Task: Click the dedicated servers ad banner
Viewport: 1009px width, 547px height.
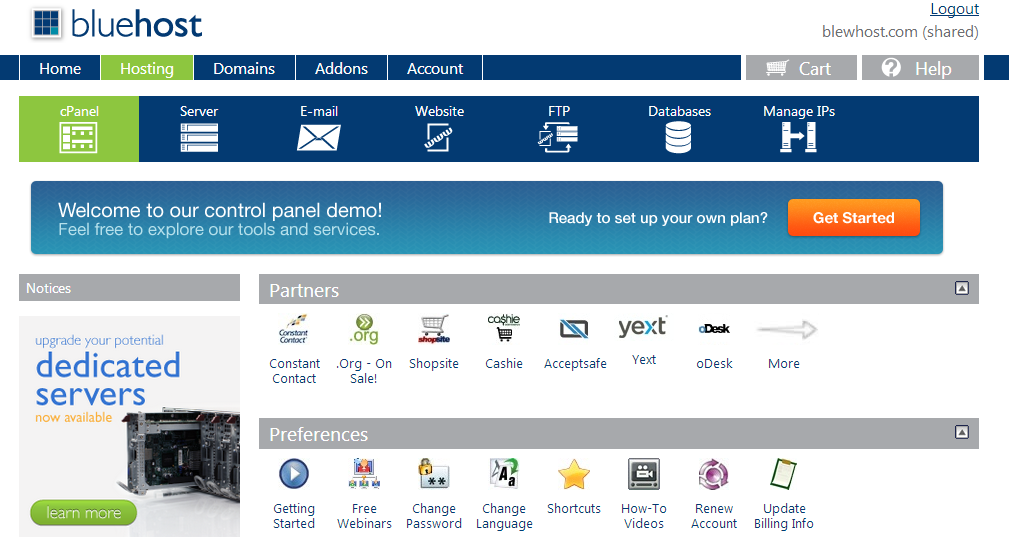Action: [x=129, y=426]
